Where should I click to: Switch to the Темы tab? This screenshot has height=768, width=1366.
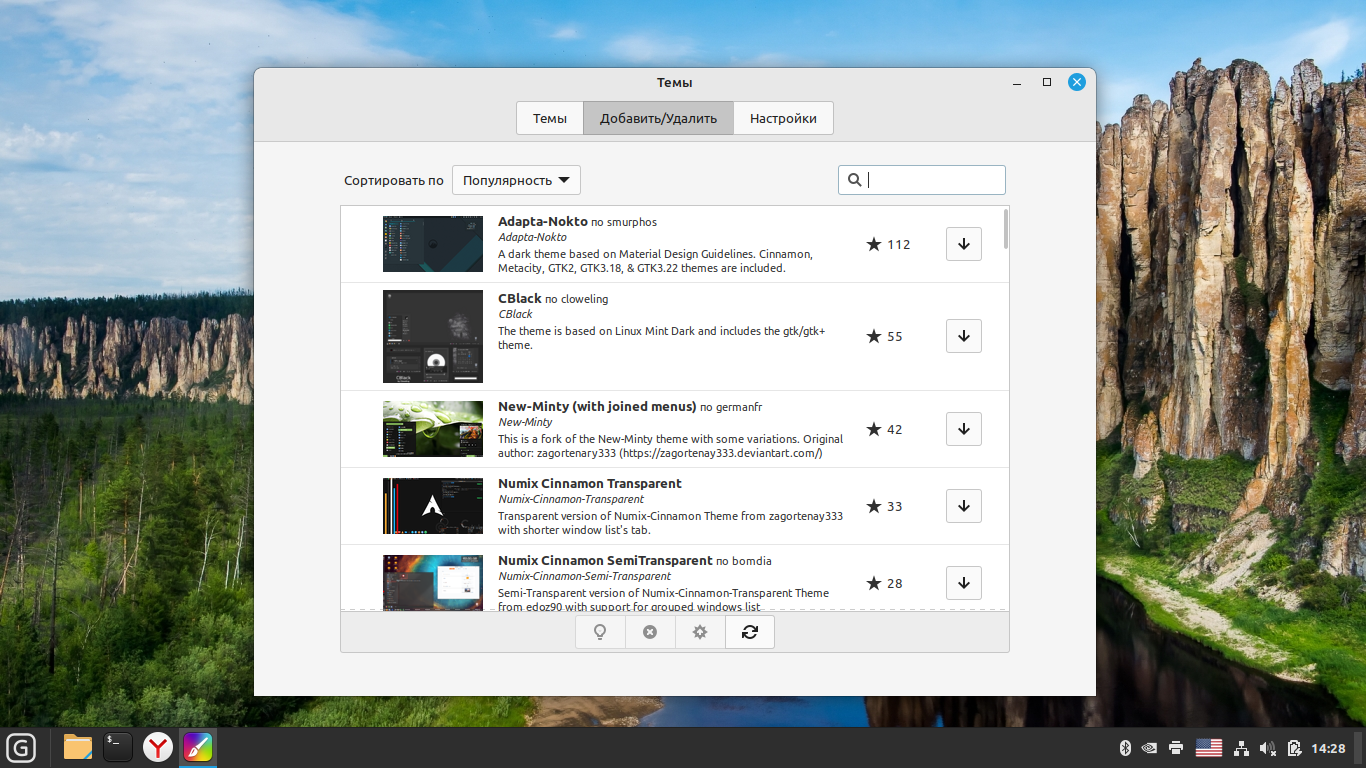549,118
